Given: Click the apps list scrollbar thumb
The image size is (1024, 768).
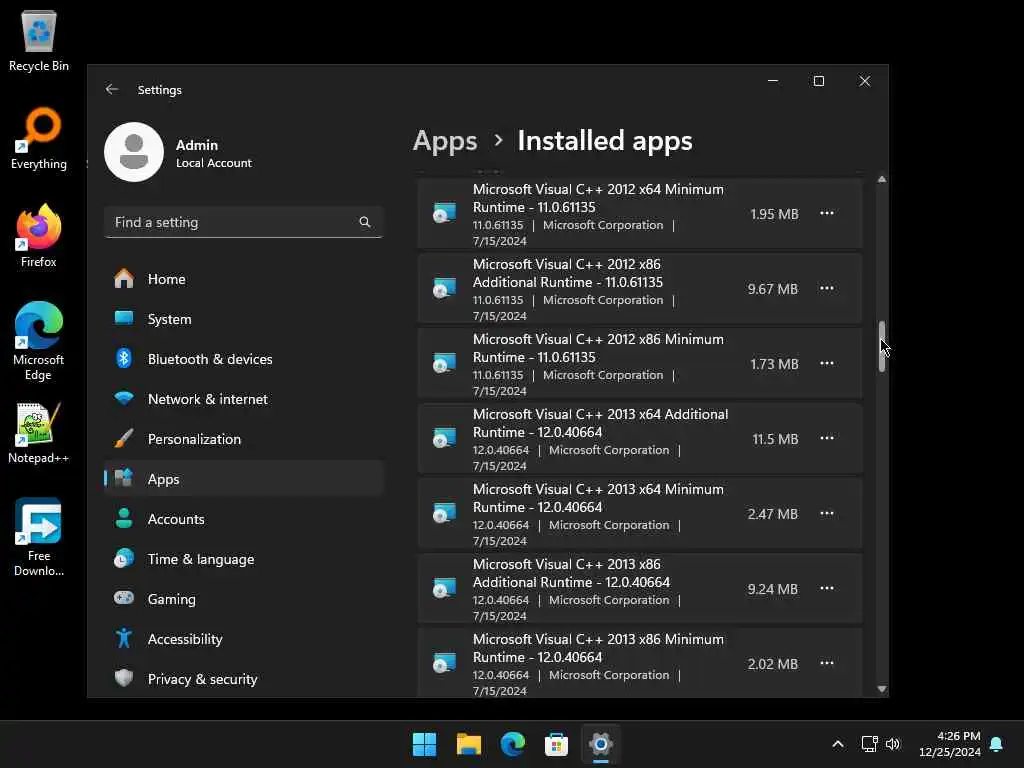Looking at the screenshot, I should coord(882,346).
